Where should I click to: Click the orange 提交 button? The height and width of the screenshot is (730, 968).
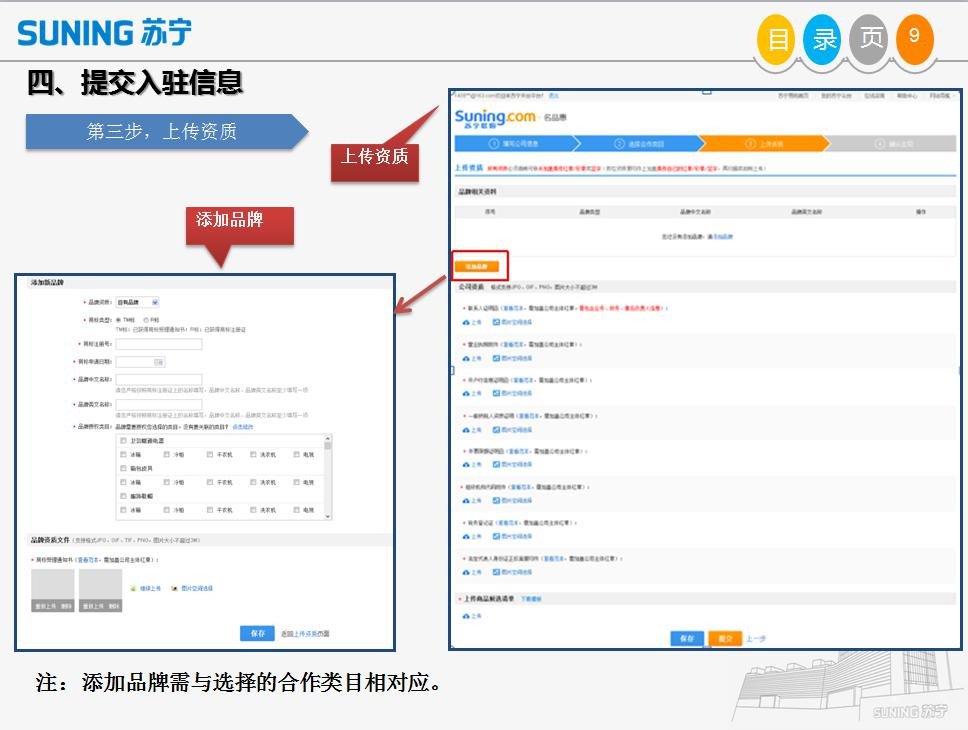(x=725, y=639)
